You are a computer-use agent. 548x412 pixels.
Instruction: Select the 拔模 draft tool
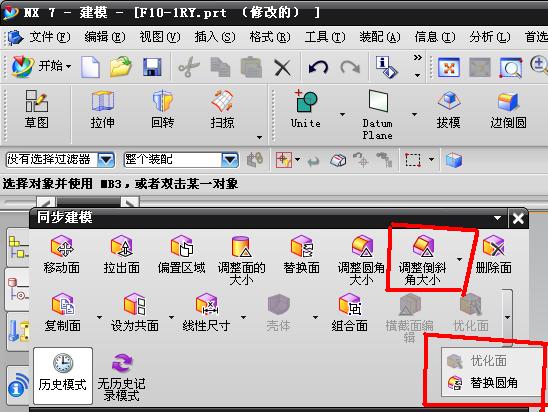(x=448, y=109)
